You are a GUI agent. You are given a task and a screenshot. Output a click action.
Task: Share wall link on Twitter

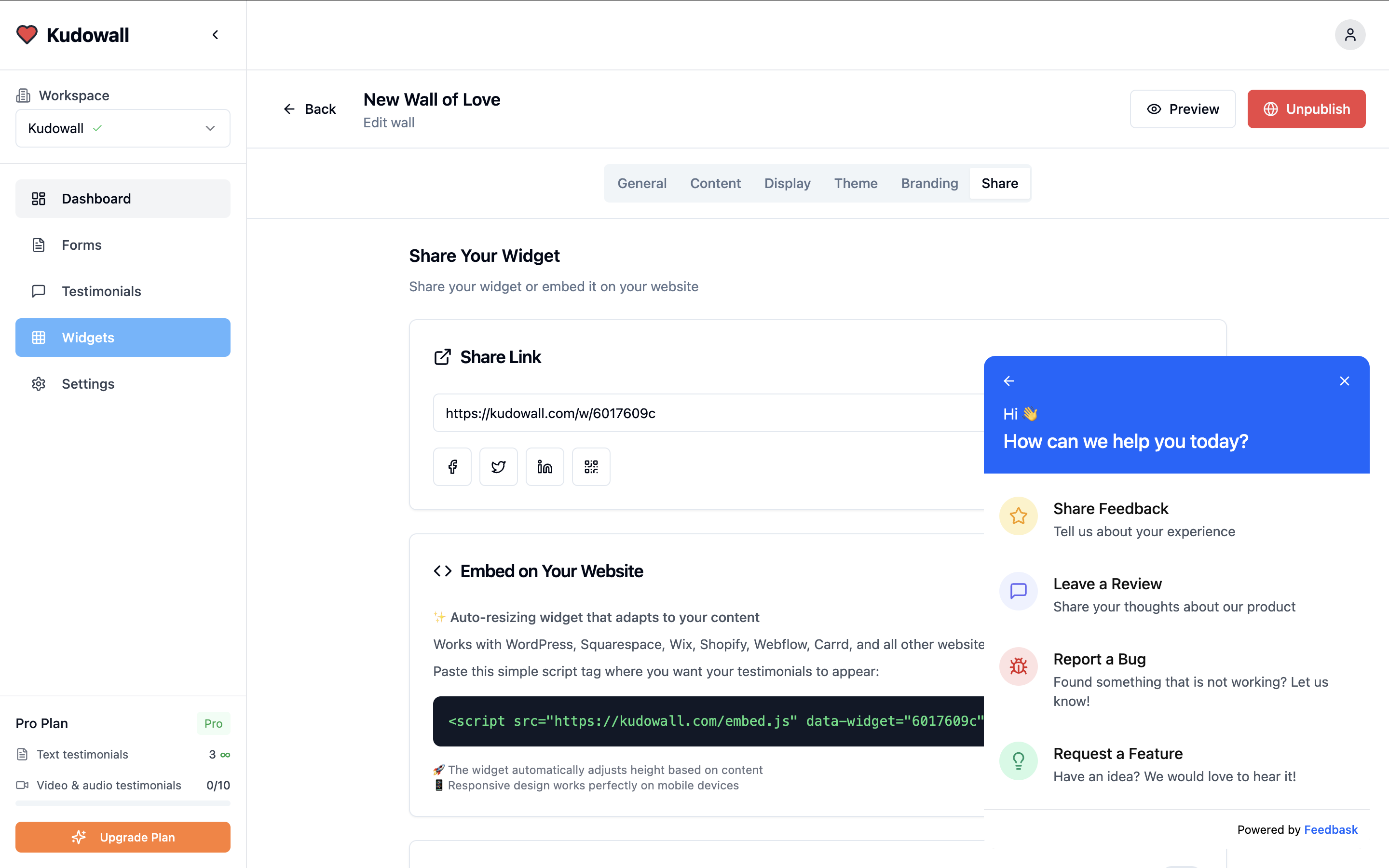(x=498, y=467)
